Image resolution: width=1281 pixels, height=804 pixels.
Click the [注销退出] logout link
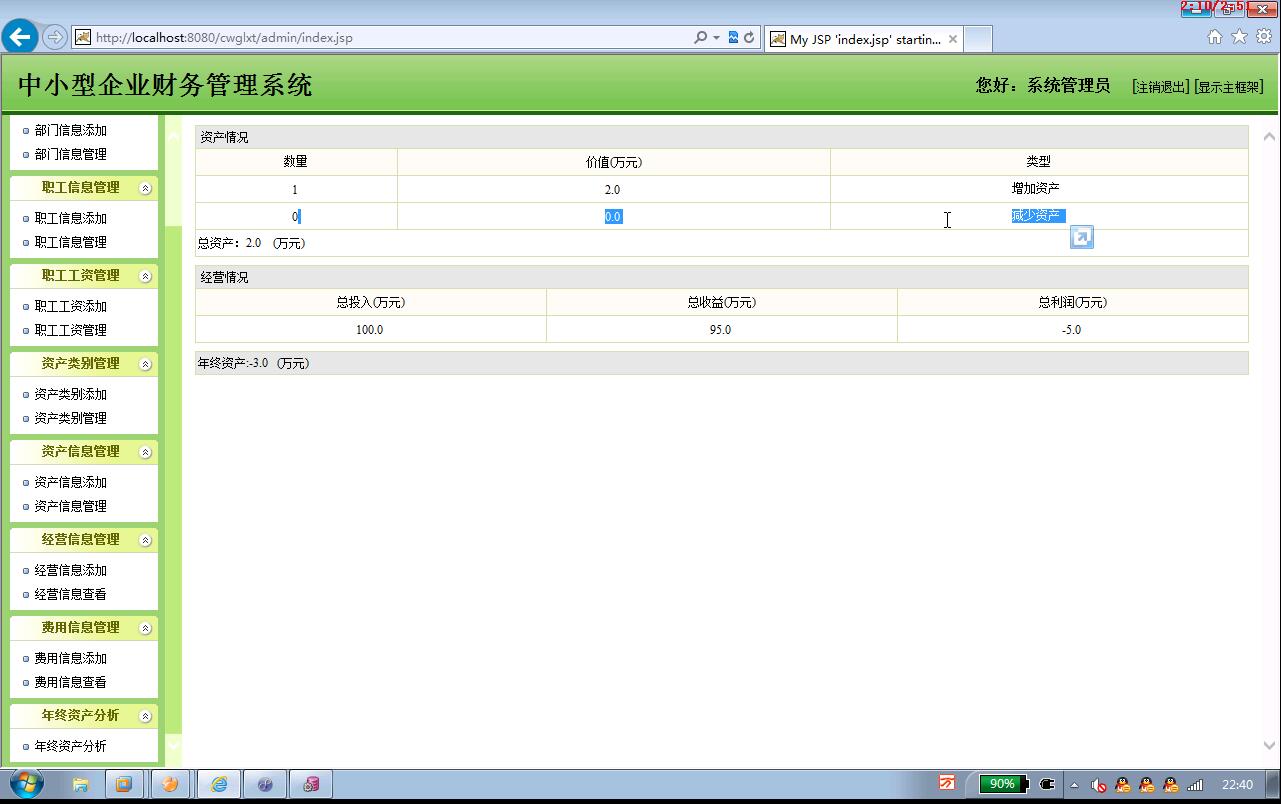pyautogui.click(x=1161, y=87)
